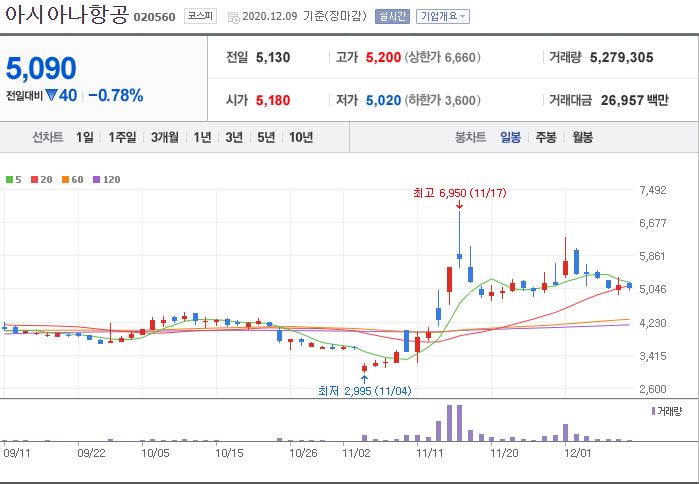Screen dimensions: 699x484
Task: Select the 1일 line chart period
Action: [85, 137]
